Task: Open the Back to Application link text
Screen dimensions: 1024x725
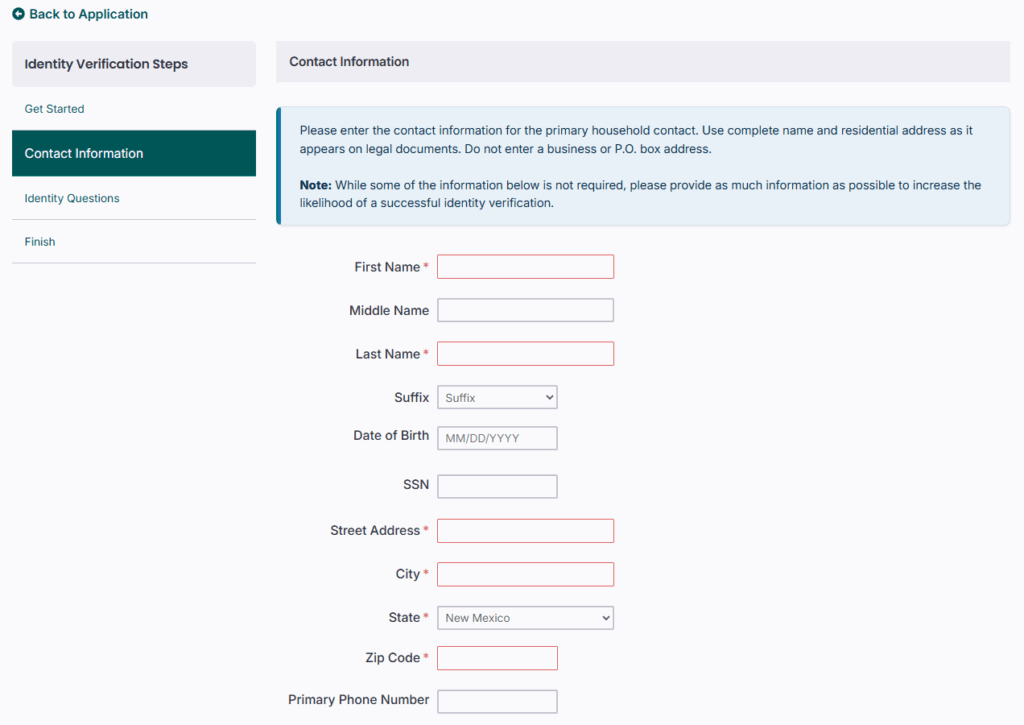Action: [88, 15]
